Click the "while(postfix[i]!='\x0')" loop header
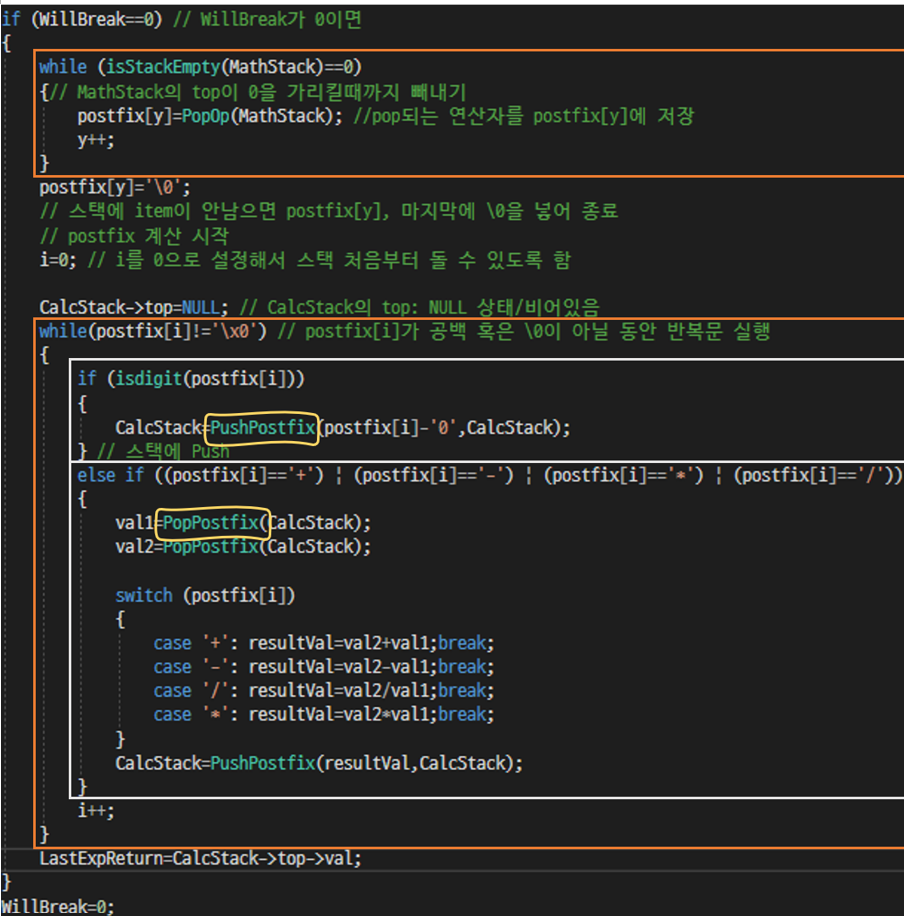 153,331
